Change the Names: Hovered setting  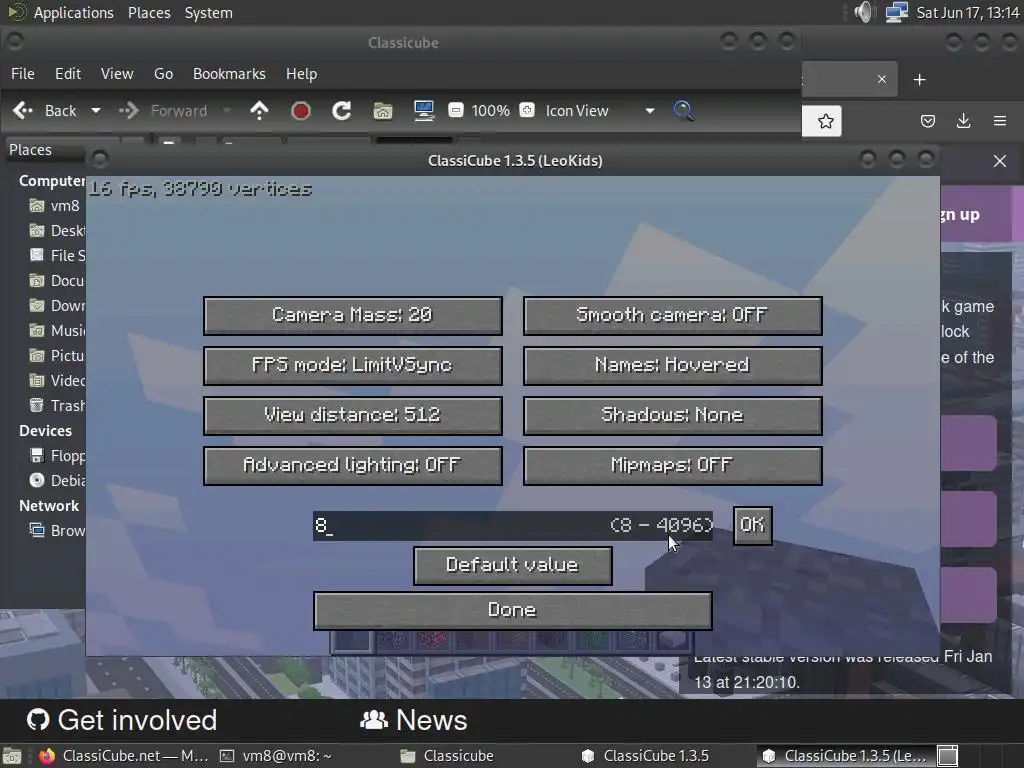(x=673, y=366)
